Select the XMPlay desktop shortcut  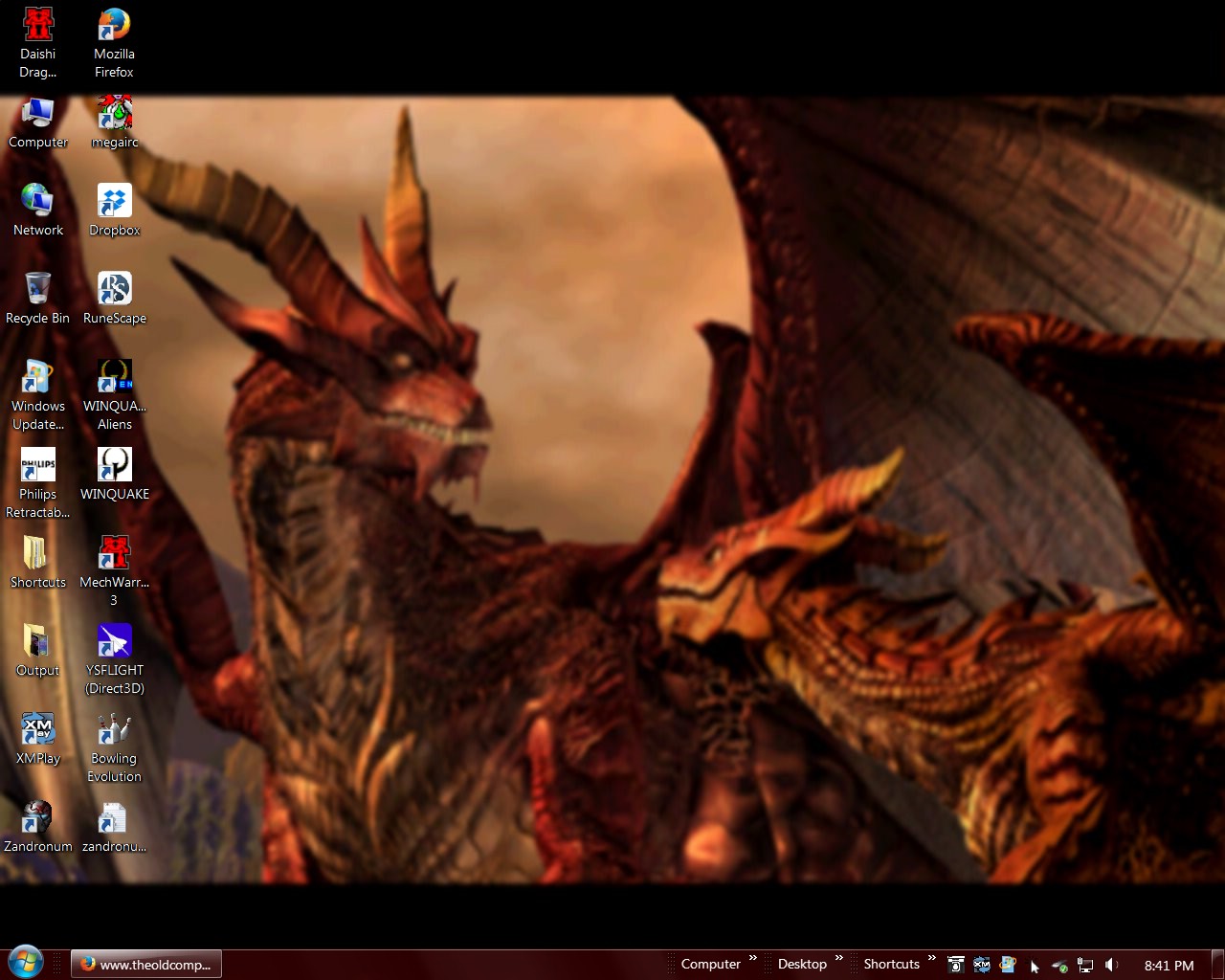(38, 739)
